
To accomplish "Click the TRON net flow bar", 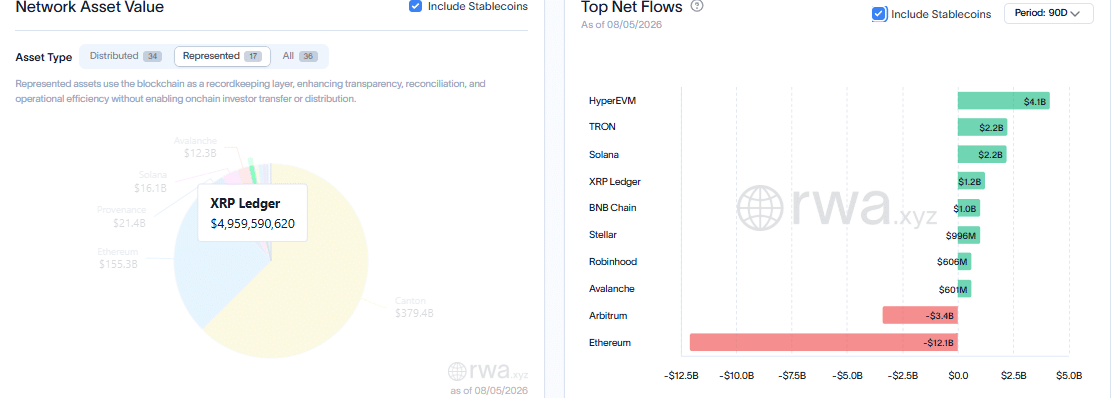I will click(982, 127).
